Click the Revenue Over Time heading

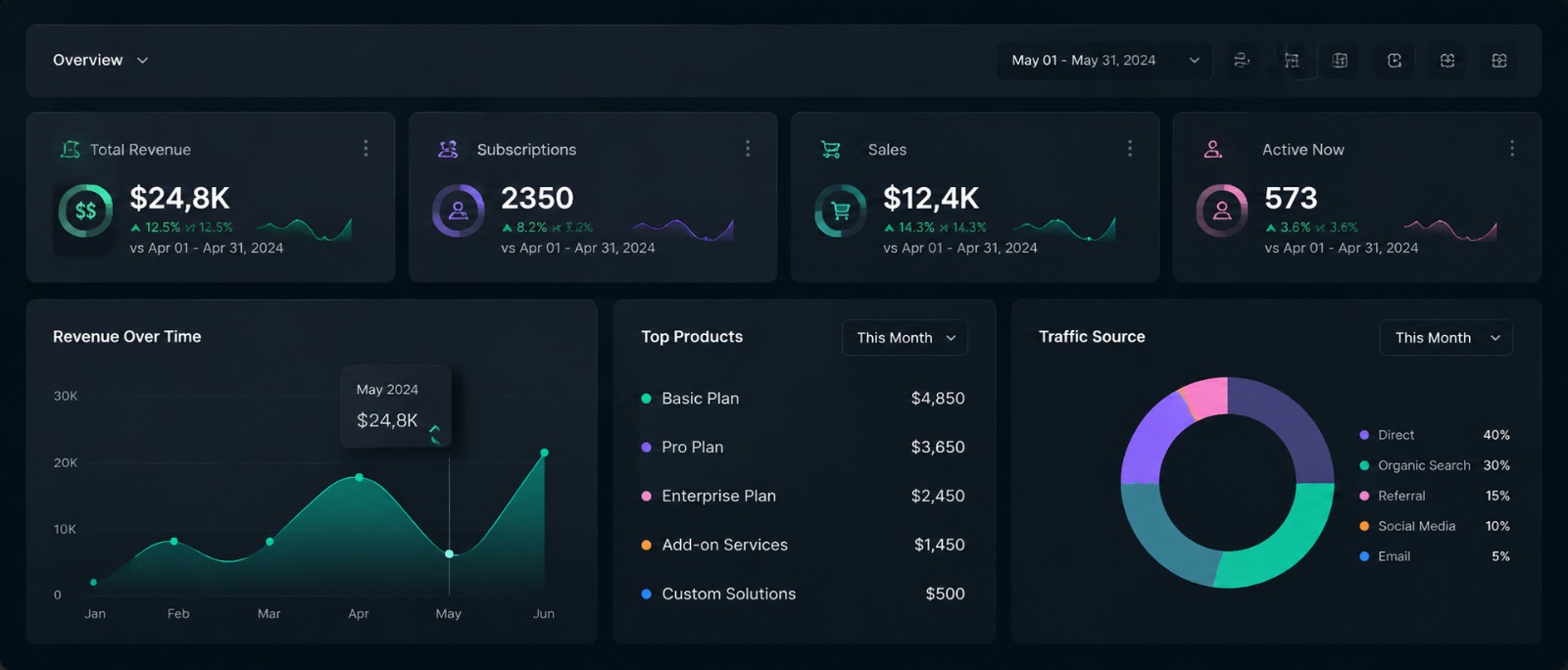tap(127, 337)
